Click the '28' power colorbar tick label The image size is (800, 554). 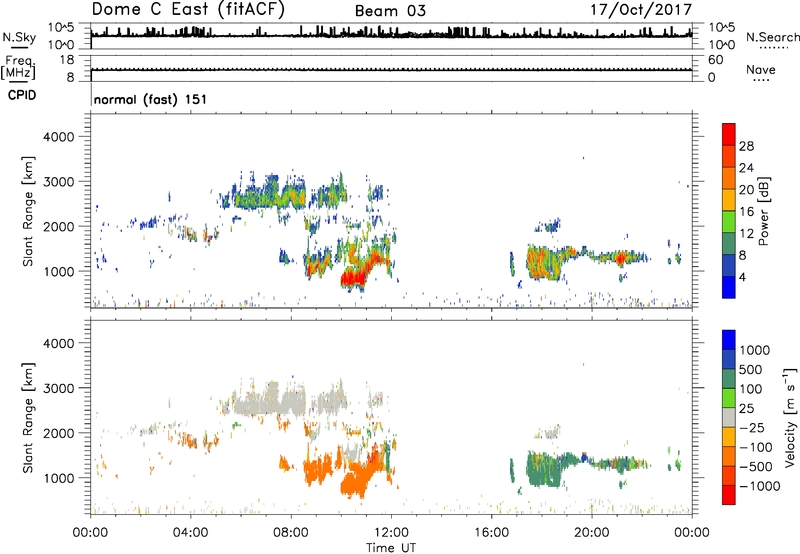pyautogui.click(x=746, y=146)
